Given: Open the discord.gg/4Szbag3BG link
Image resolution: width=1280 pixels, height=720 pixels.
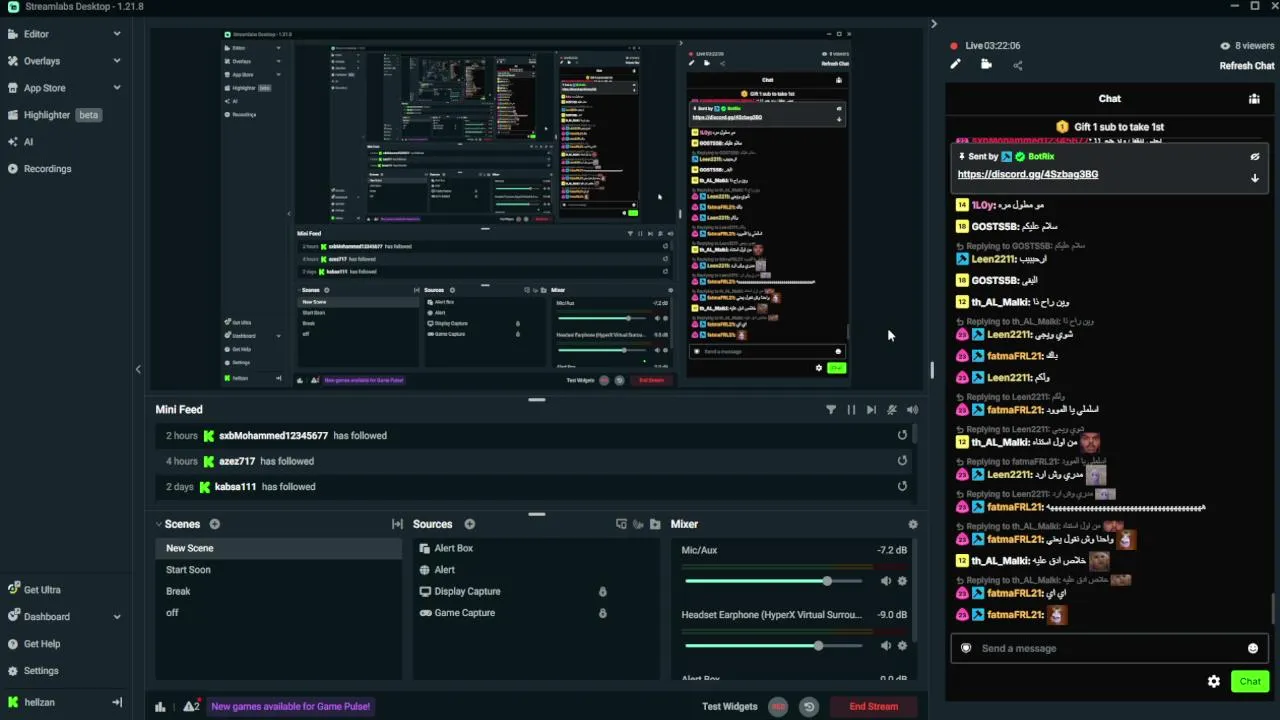Looking at the screenshot, I should 1028,174.
